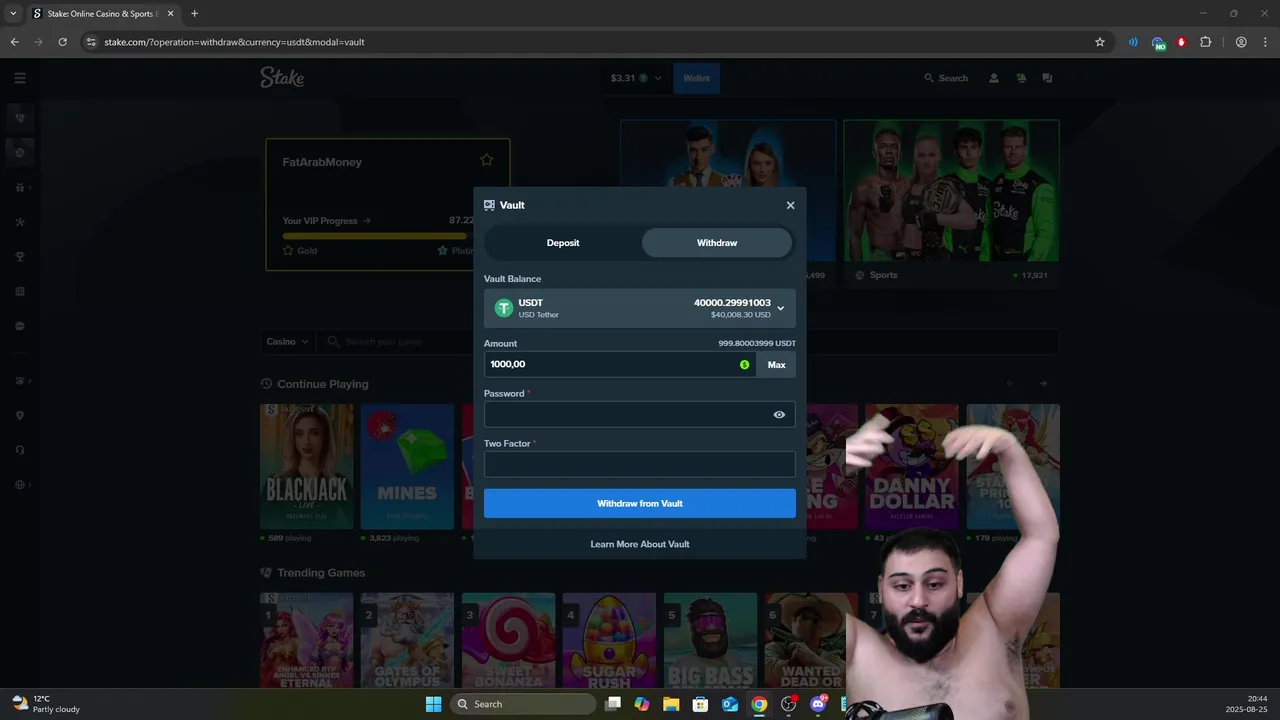The height and width of the screenshot is (720, 1280).
Task: Open the Casino filter dropdown near search
Action: click(287, 341)
